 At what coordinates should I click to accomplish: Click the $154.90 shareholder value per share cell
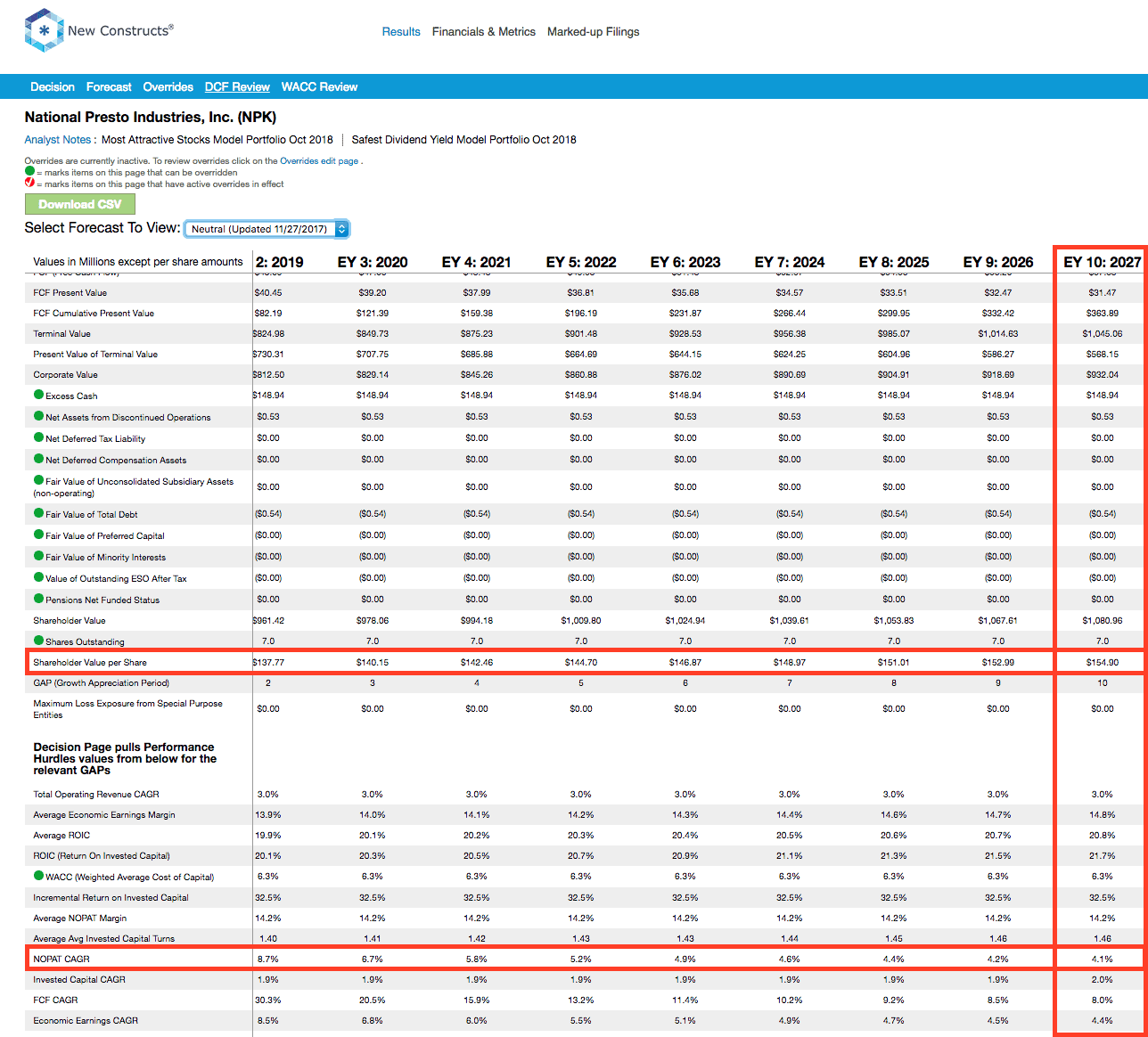tap(1103, 662)
